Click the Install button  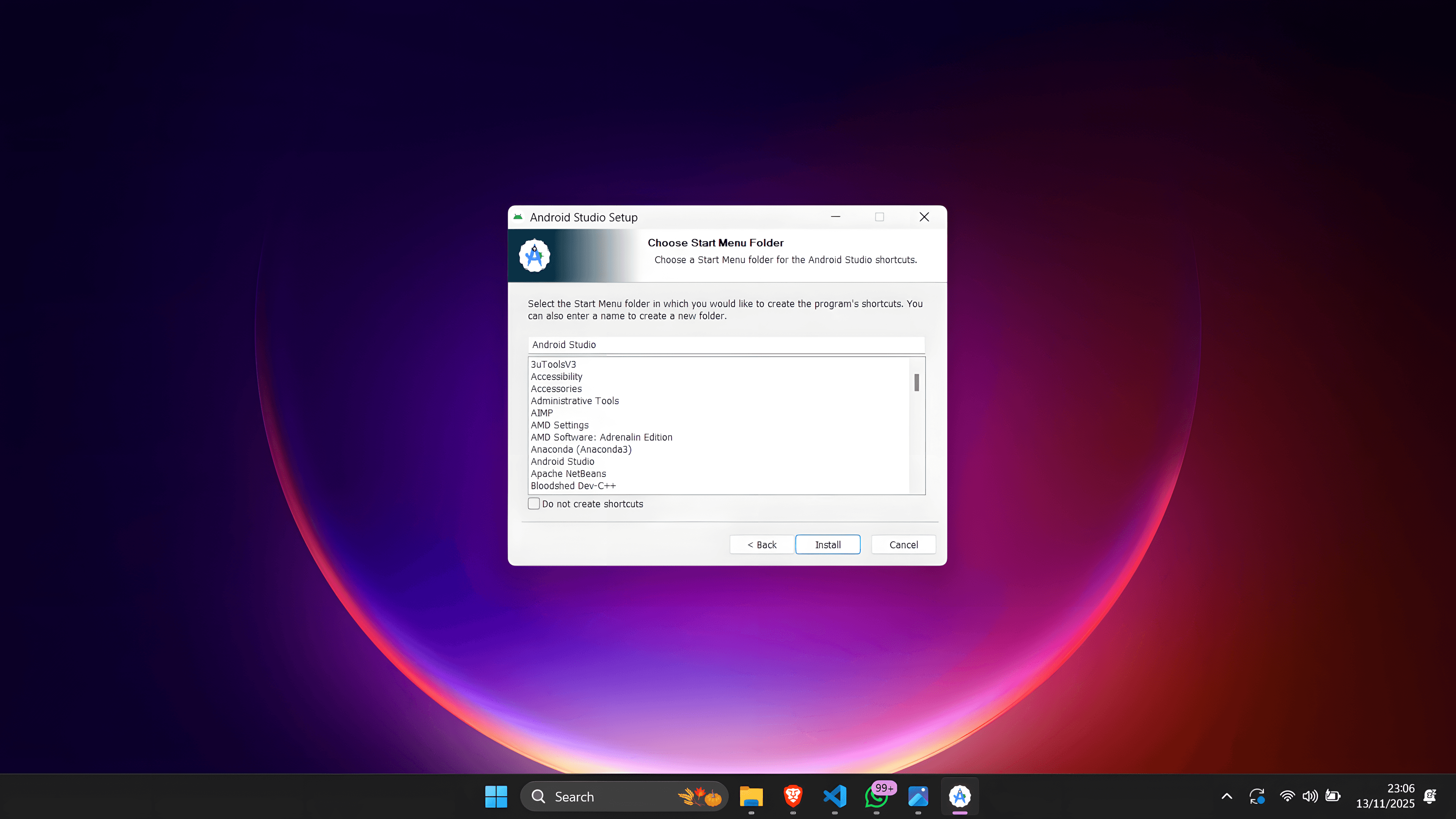pyautogui.click(x=827, y=544)
